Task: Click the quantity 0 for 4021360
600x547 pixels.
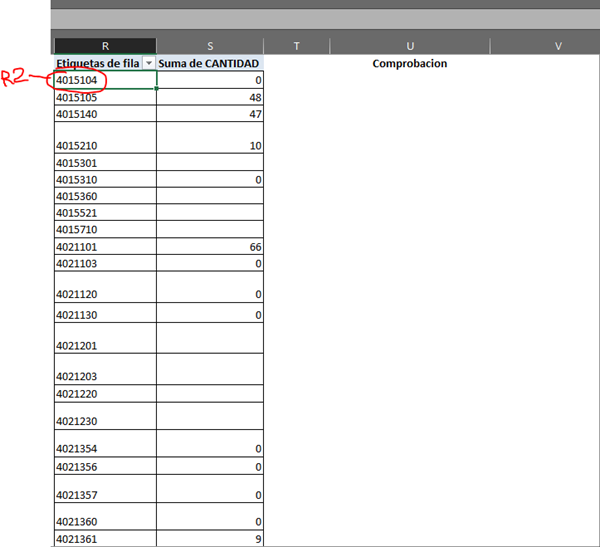Action: [x=210, y=516]
